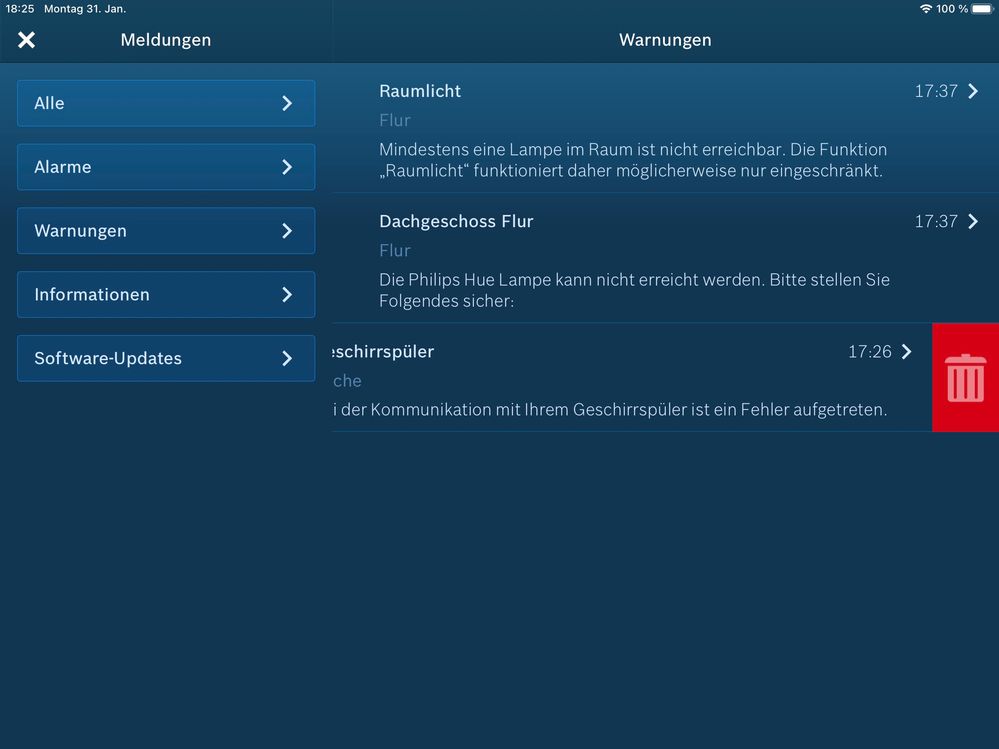Tap the 17:26 timestamp of the dishwasher warning

(869, 352)
